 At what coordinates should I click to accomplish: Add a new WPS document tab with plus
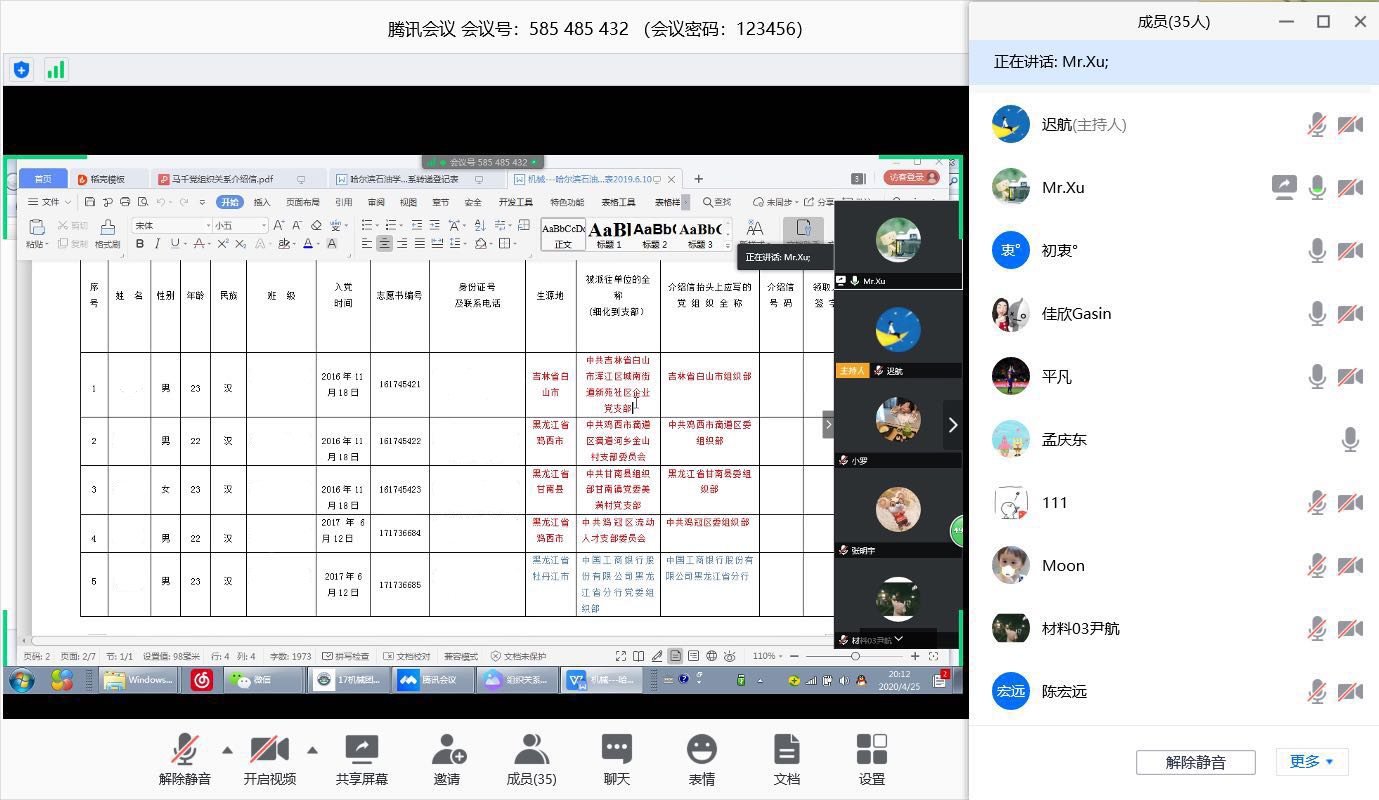click(x=699, y=179)
